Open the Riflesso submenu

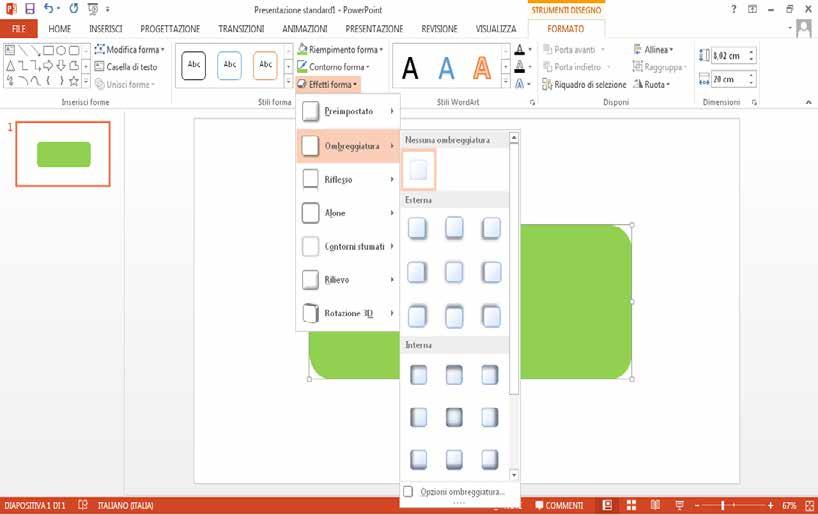348,179
